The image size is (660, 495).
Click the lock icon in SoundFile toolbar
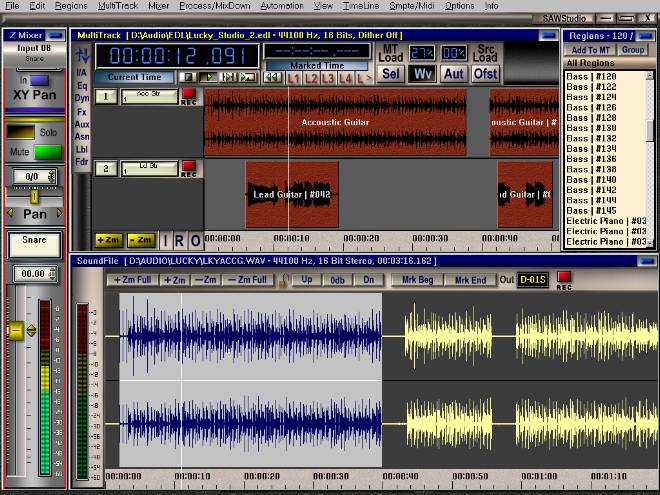pyautogui.click(x=284, y=280)
